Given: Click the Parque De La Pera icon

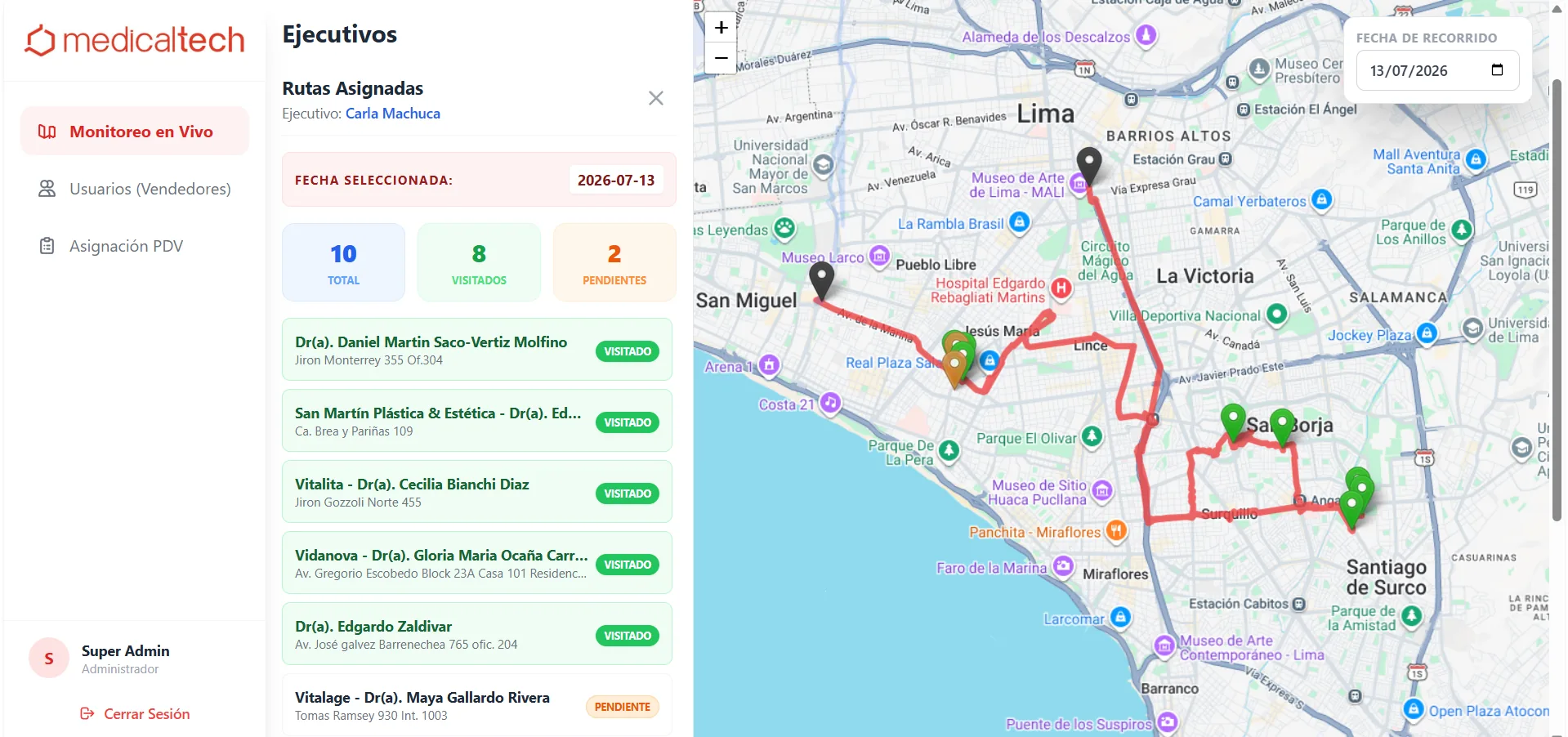Looking at the screenshot, I should point(949,450).
